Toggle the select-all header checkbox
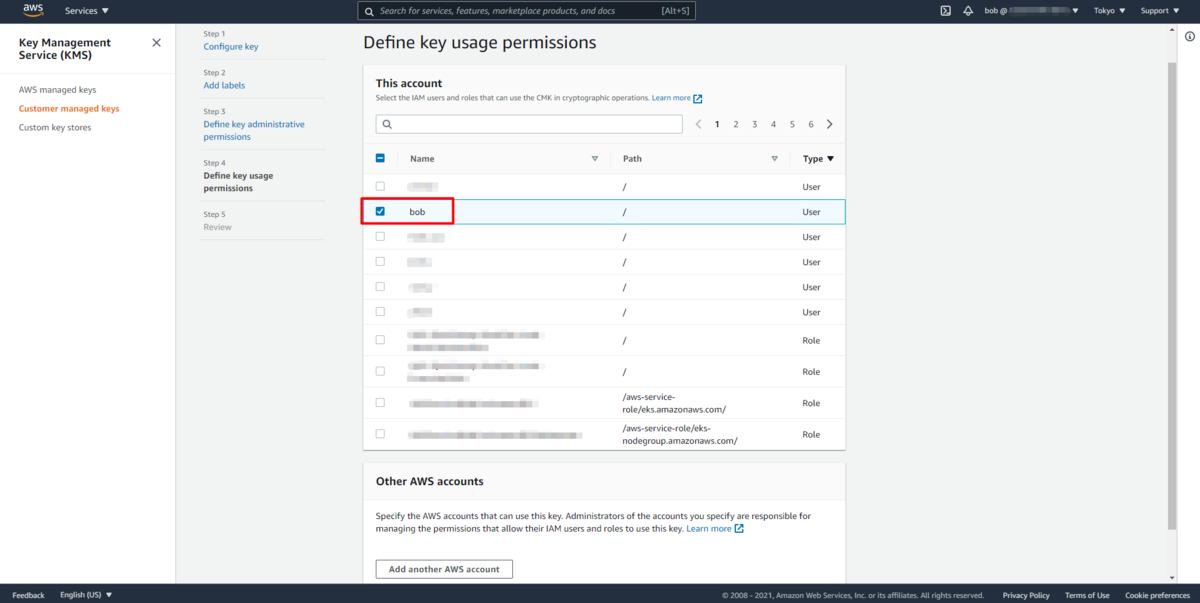The height and width of the screenshot is (603, 1200). [380, 158]
